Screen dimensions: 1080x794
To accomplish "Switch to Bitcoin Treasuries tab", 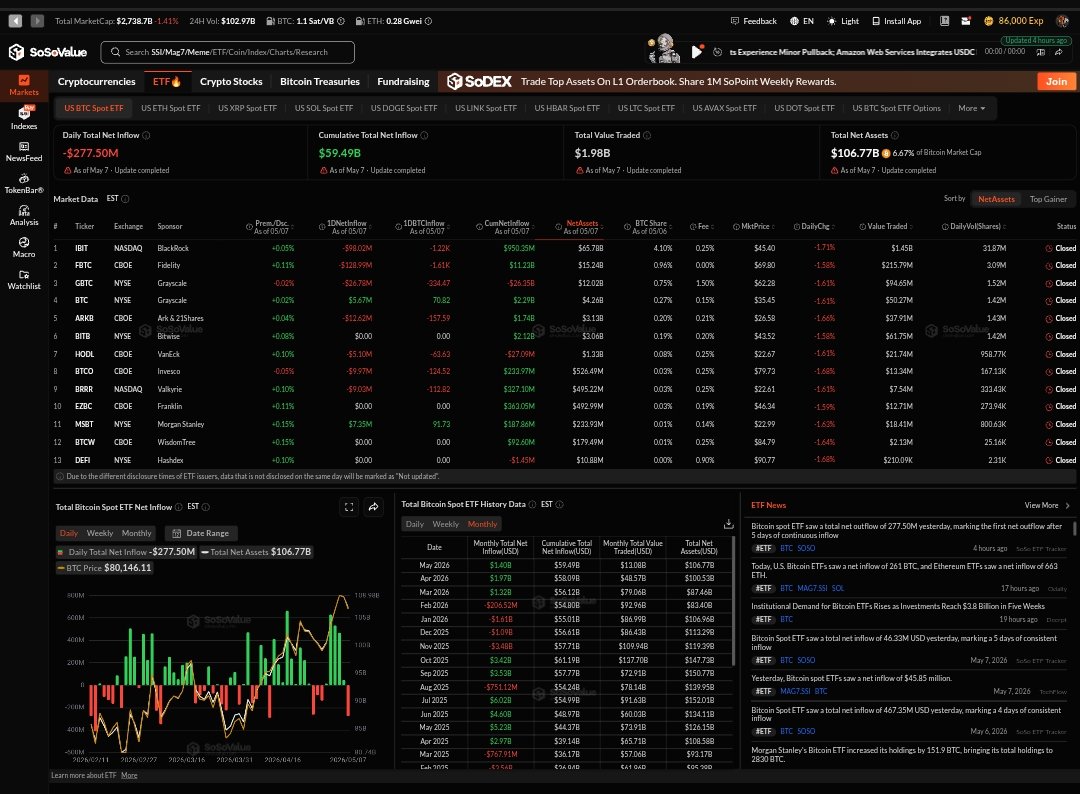I will tap(320, 81).
